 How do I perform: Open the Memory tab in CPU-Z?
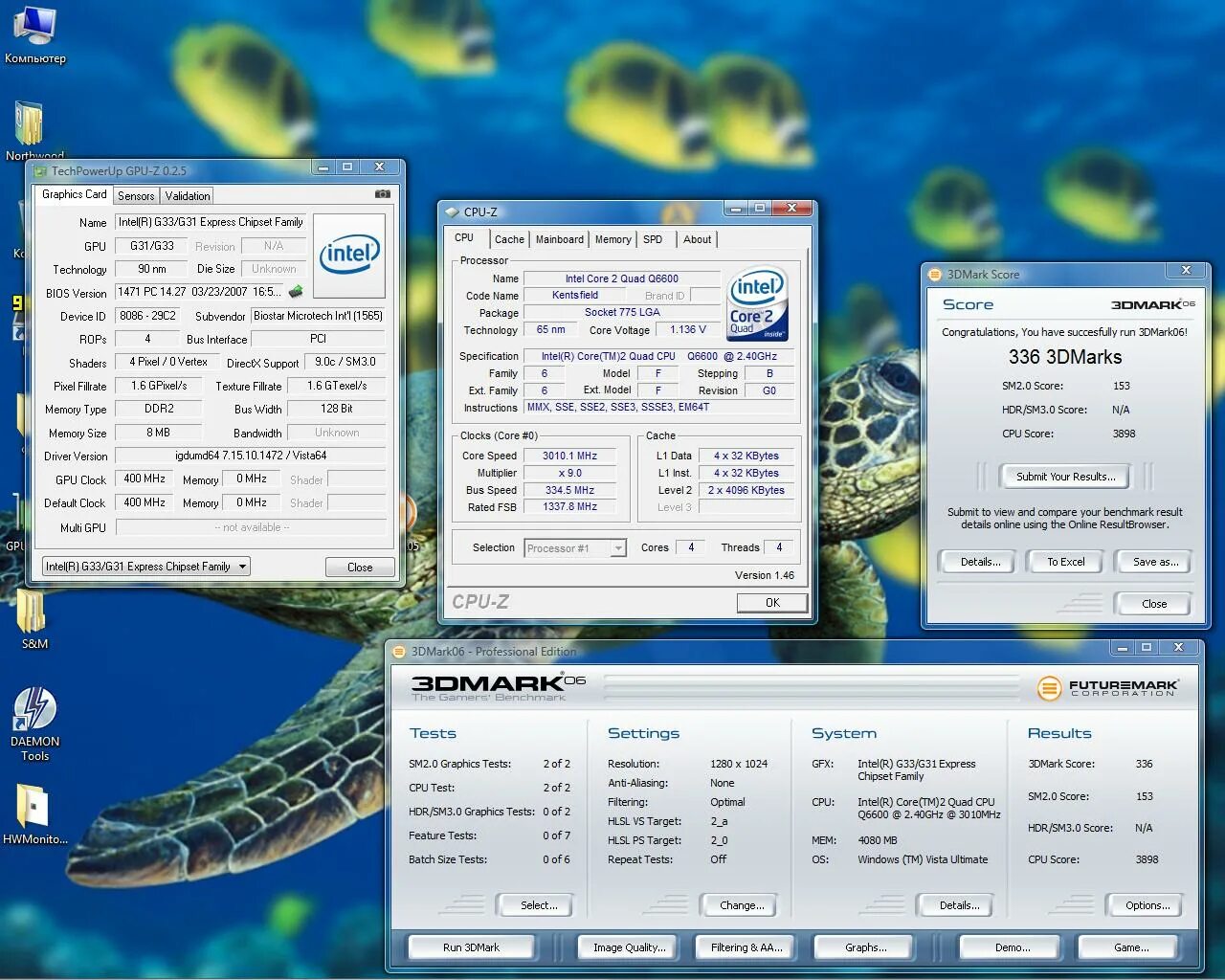click(613, 239)
